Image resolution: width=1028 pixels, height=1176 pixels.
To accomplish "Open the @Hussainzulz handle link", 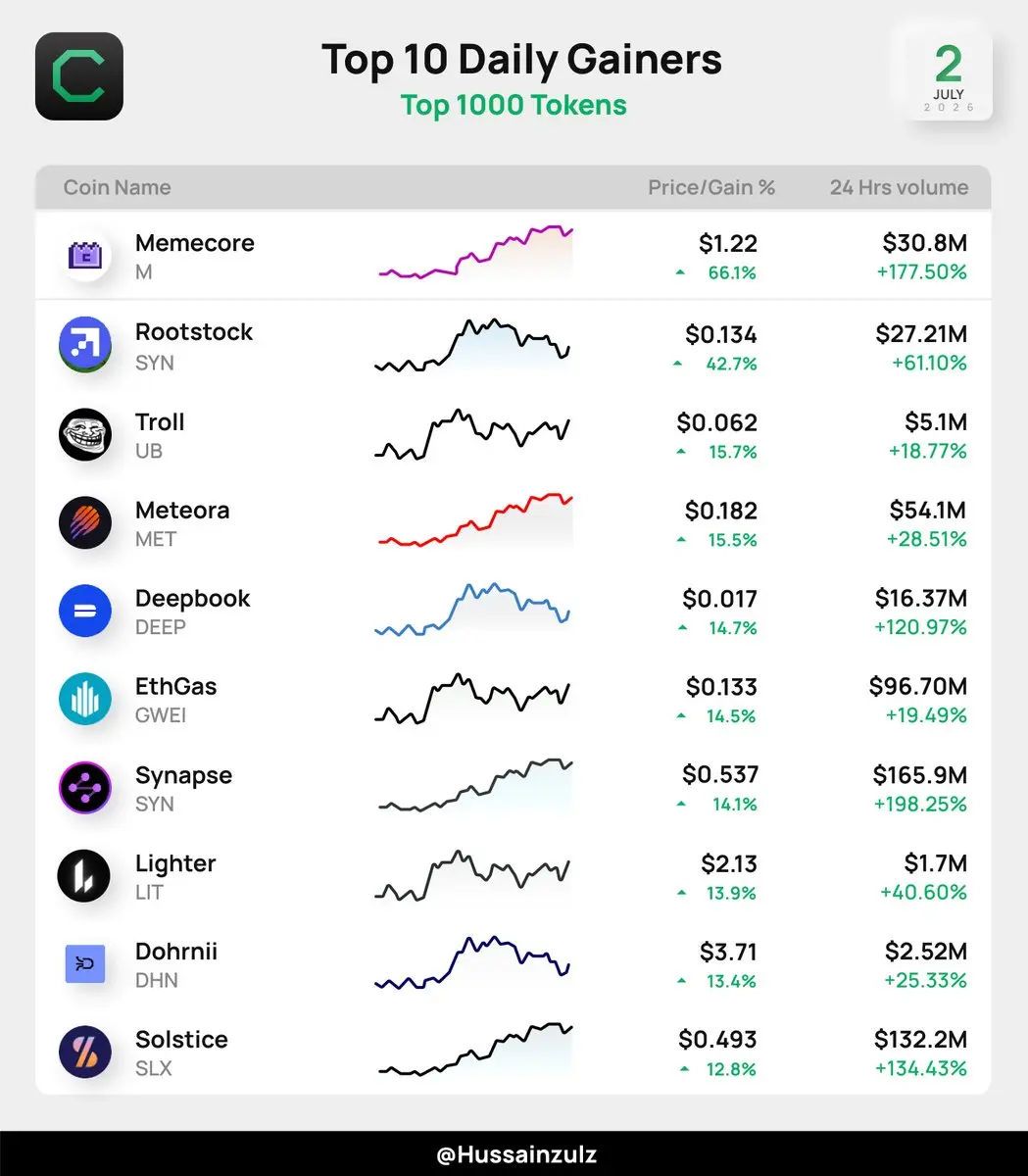I will (515, 1154).
